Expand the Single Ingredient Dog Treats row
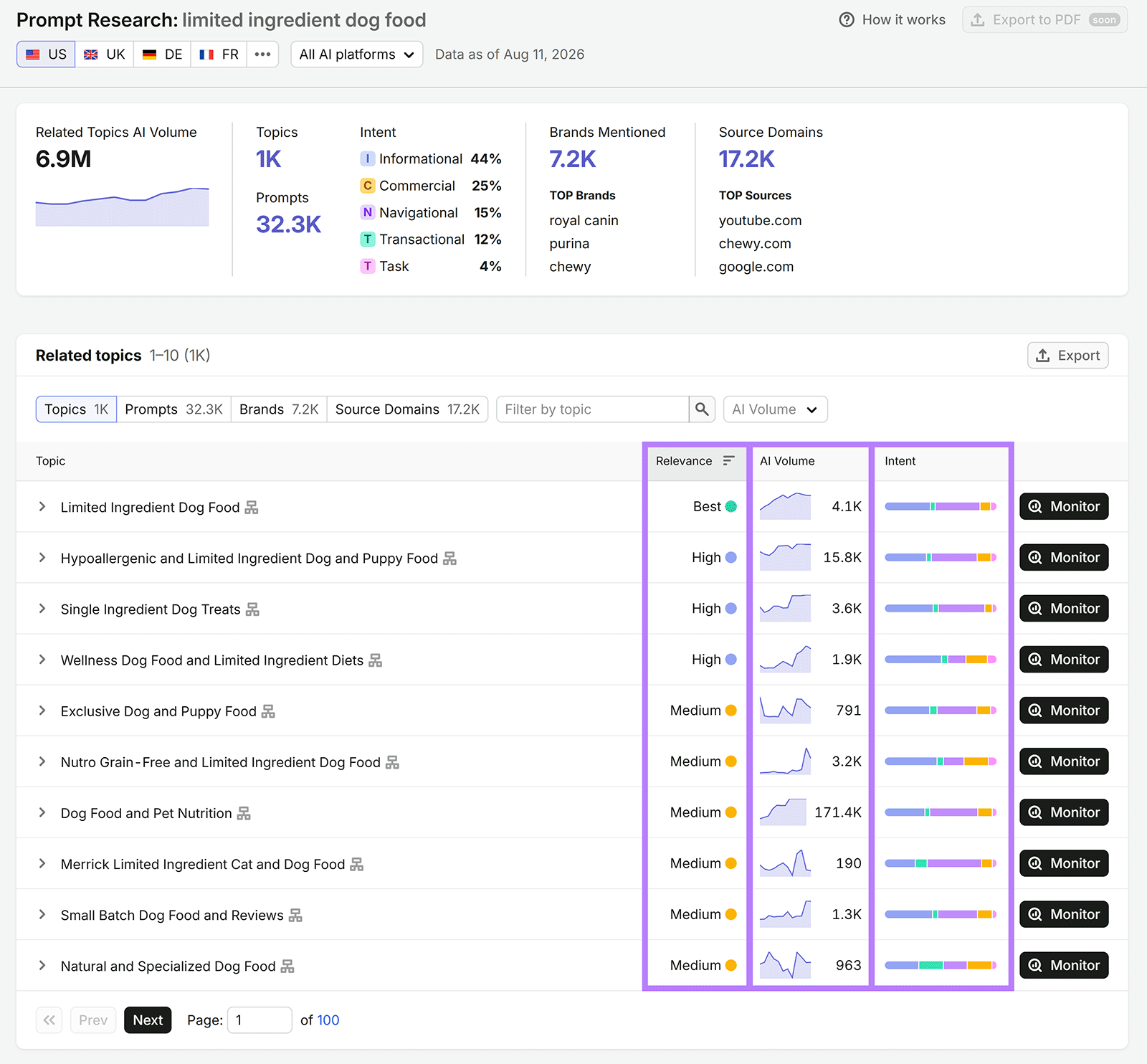1147x1064 pixels. 42,609
